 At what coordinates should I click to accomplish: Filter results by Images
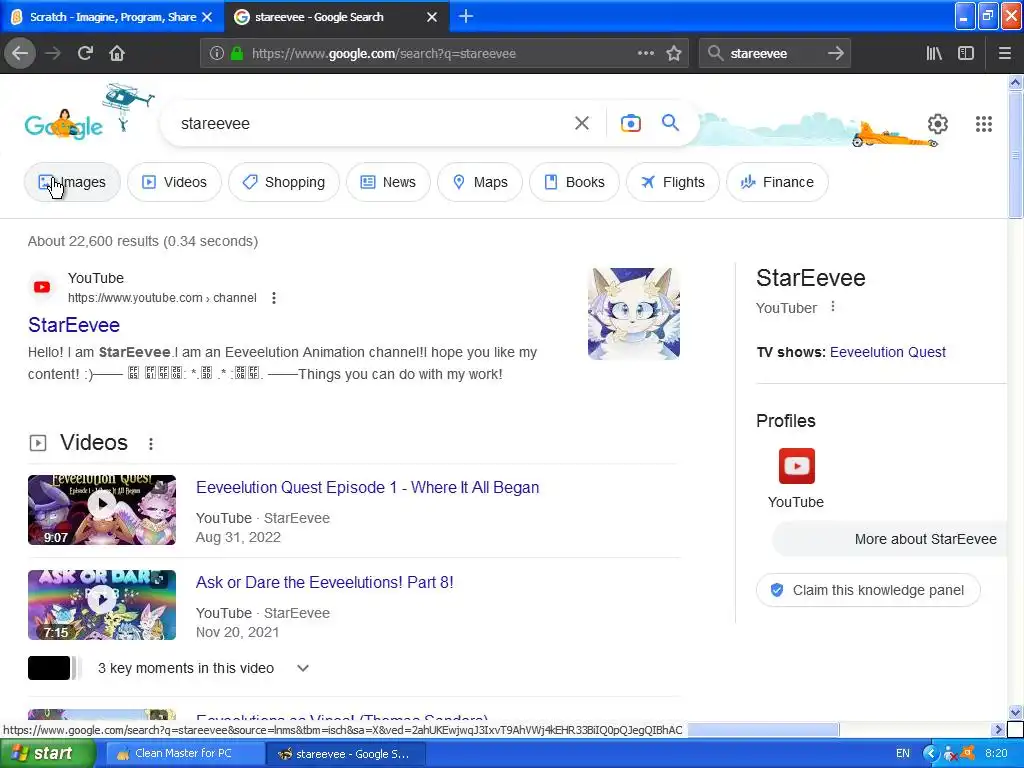coord(72,182)
